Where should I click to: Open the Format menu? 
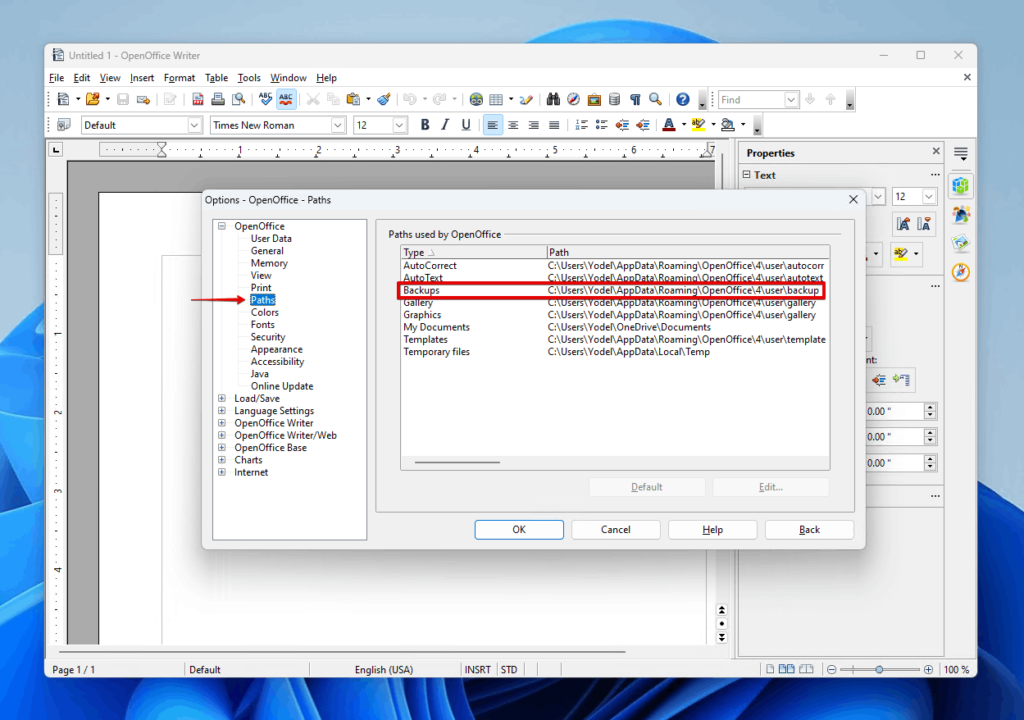180,78
